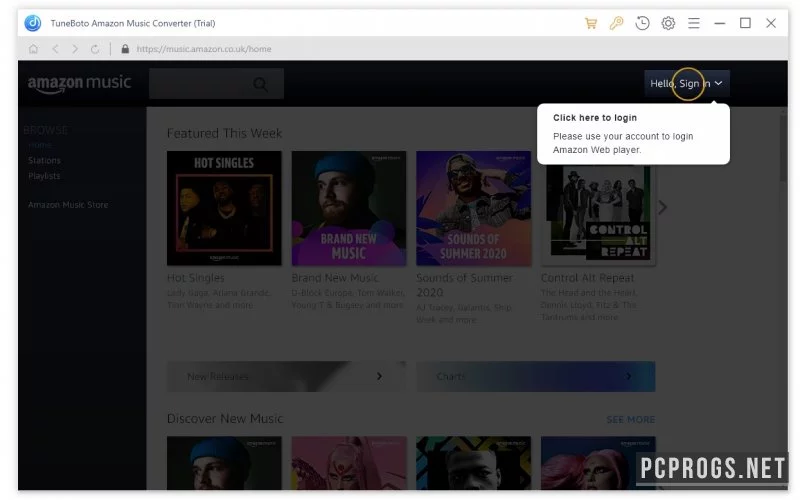
Task: Click the 'Click here to login' tooltip title
Action: point(595,118)
